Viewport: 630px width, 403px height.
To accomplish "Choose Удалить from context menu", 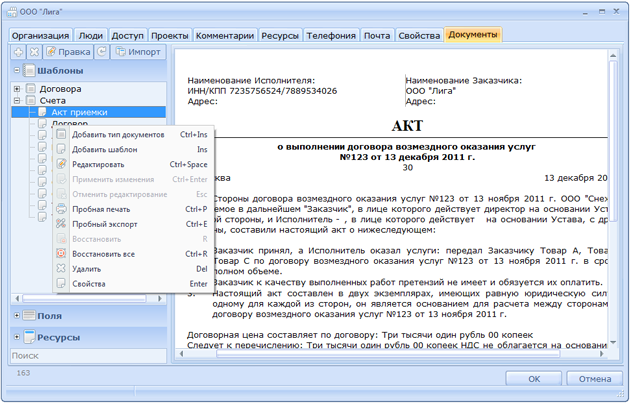I will (x=133, y=268).
